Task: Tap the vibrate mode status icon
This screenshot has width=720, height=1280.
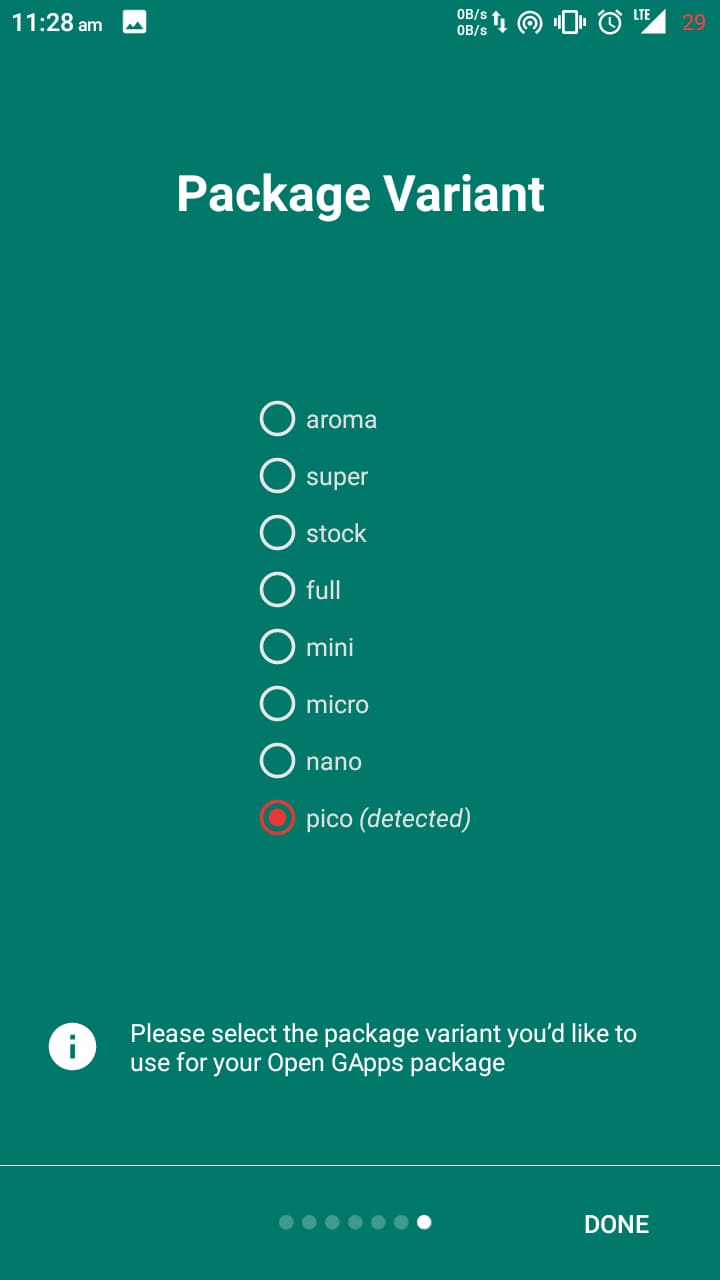Action: [x=569, y=22]
